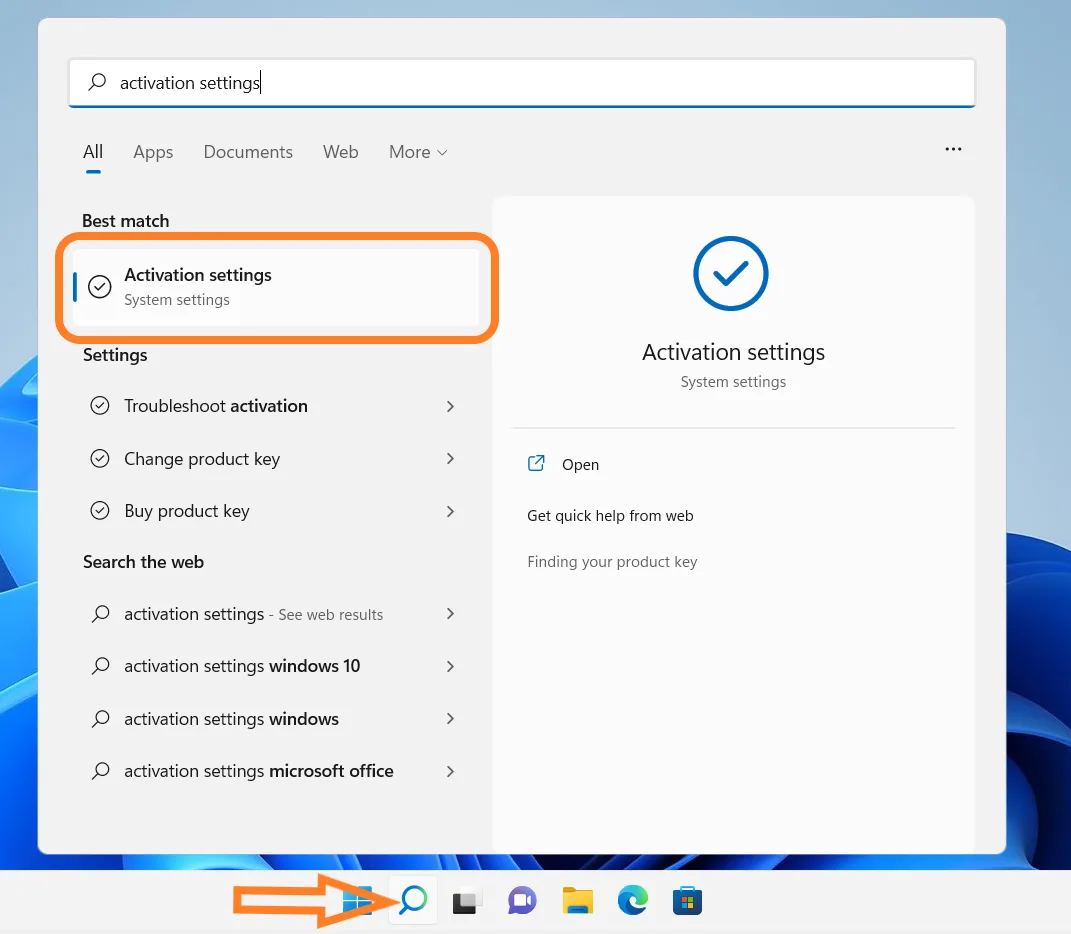Click the search icon beside 'See web results'
The width and height of the screenshot is (1071, 934).
coord(100,614)
